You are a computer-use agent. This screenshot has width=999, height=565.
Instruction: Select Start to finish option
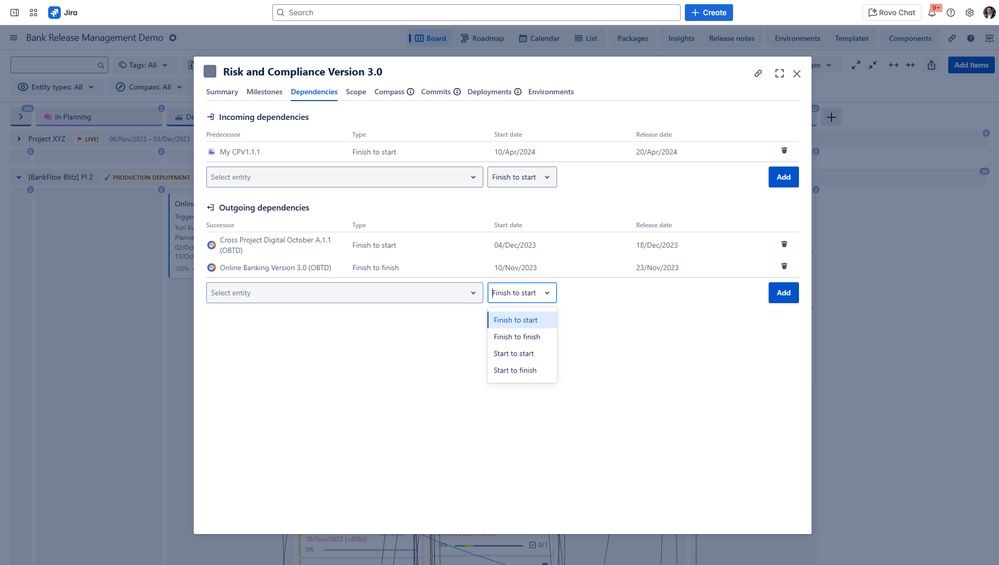coord(522,370)
